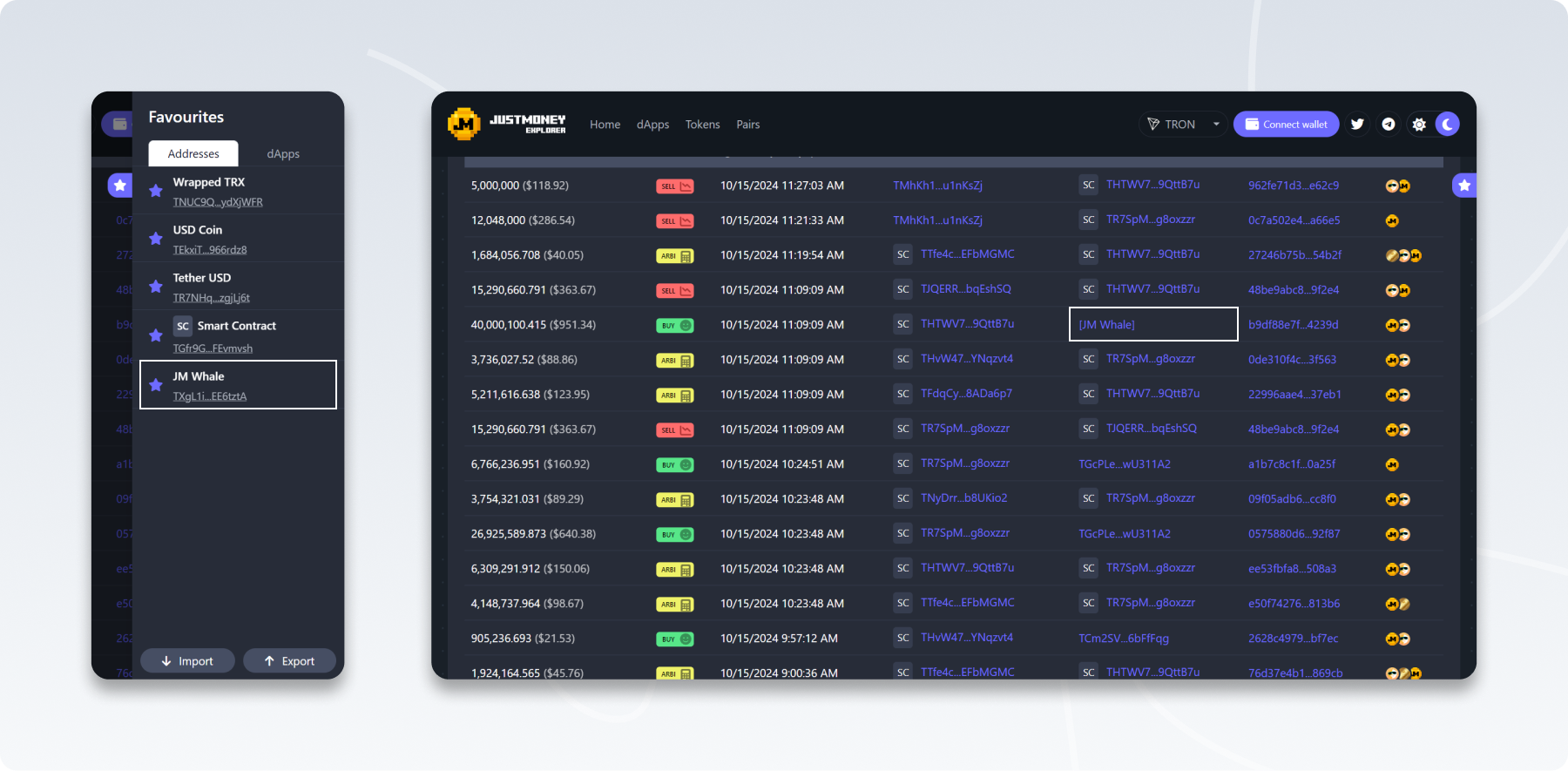Open address TGcPLe...wU311A2 in 6,766,236.951 row
The width and height of the screenshot is (1568, 771).
coord(1125,464)
